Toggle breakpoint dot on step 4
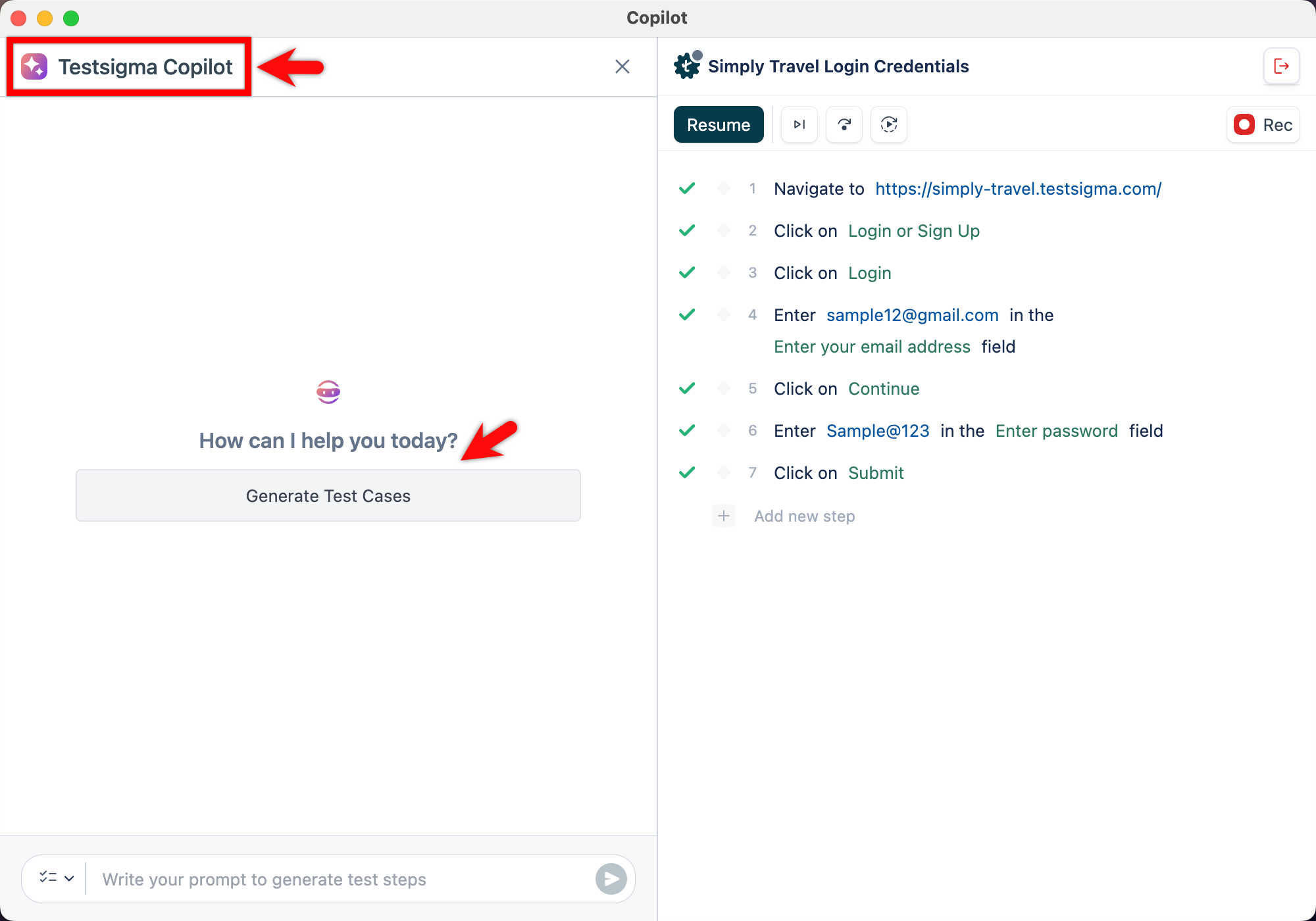 coord(724,315)
